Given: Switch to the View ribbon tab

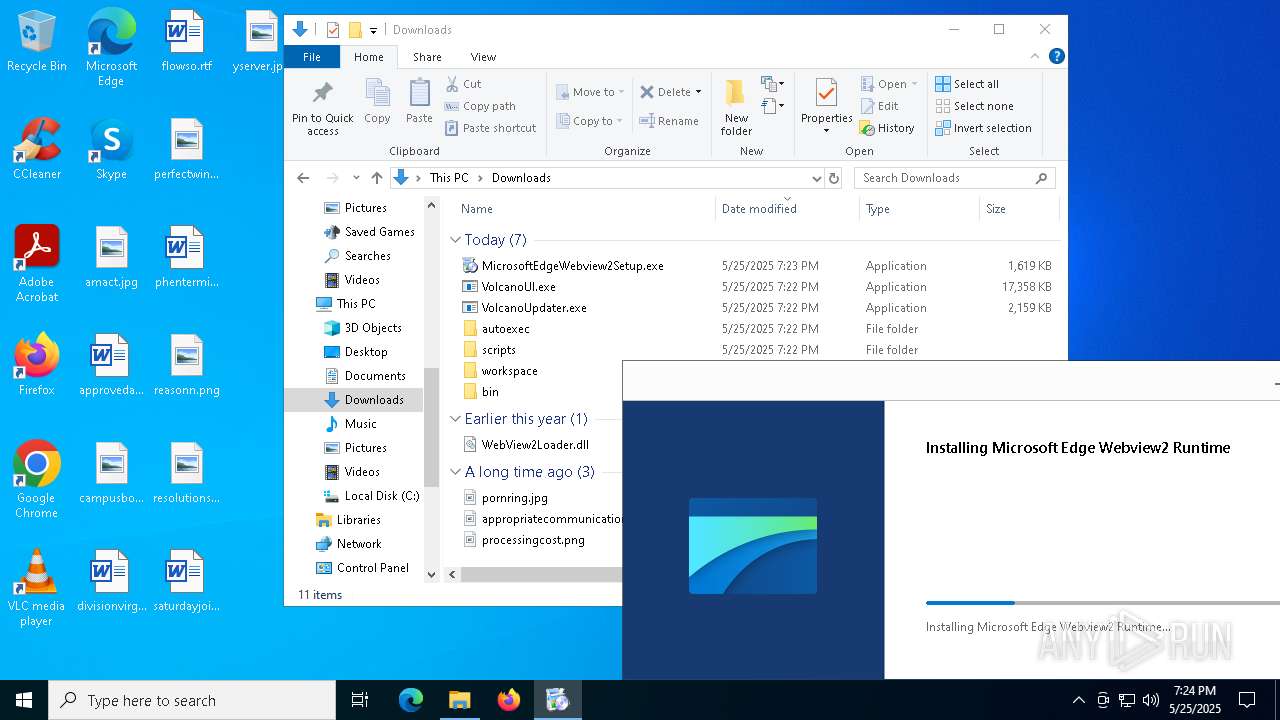Looking at the screenshot, I should click(483, 57).
